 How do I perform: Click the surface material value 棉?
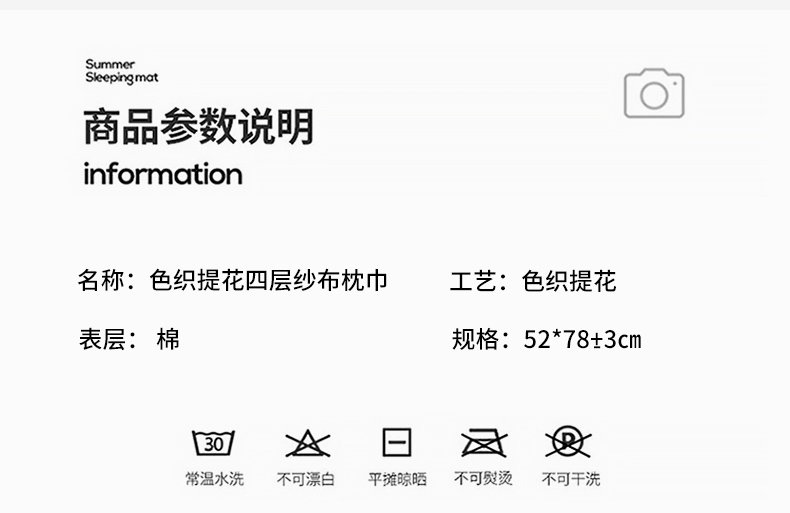(x=168, y=339)
